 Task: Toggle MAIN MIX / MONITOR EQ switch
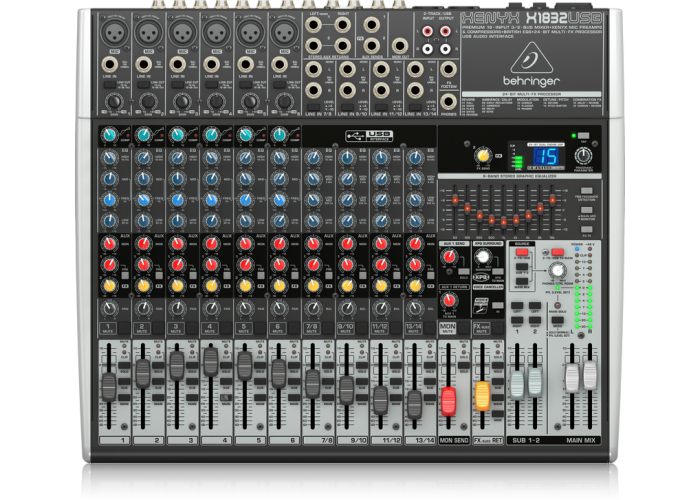(x=586, y=210)
